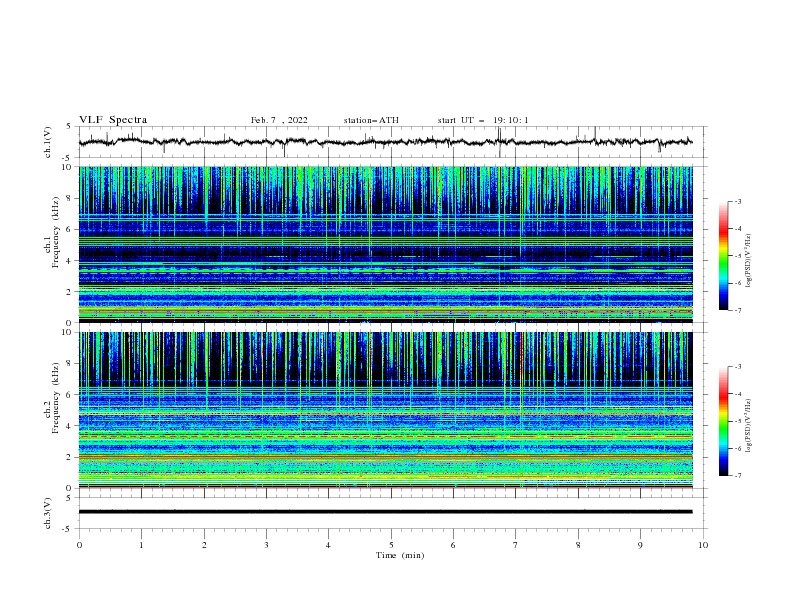Image resolution: width=792 pixels, height=612 pixels.
Task: Click the ch.1 spectrogram color bar
Action: tap(723, 256)
